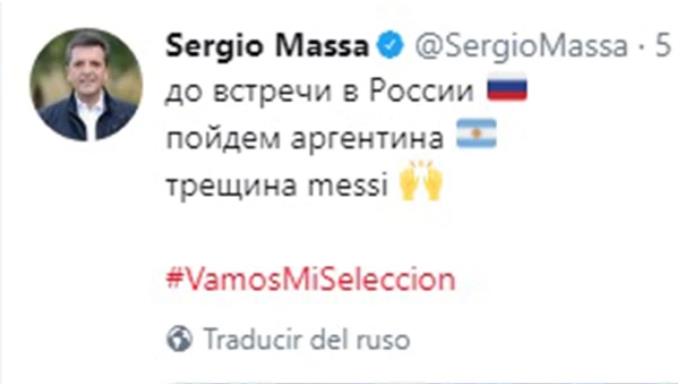Click the word пойдем in the tweet
The height and width of the screenshot is (384, 685).
click(x=223, y=139)
